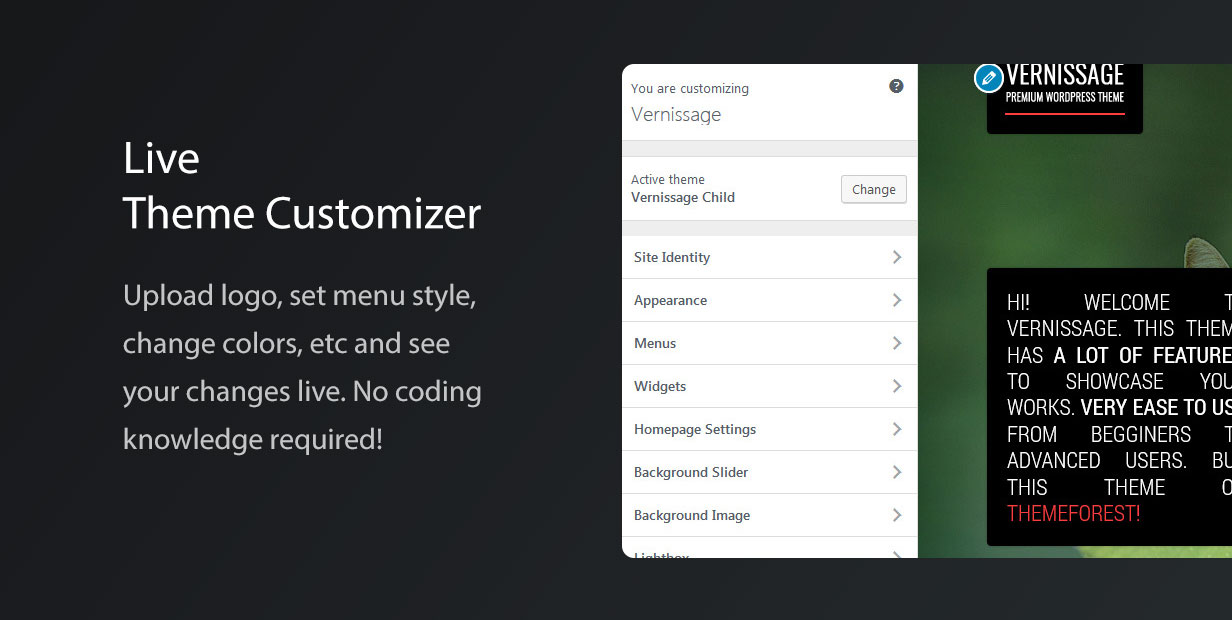This screenshot has height=620, width=1232.
Task: Click the Background Slider chevron arrow
Action: pos(897,472)
